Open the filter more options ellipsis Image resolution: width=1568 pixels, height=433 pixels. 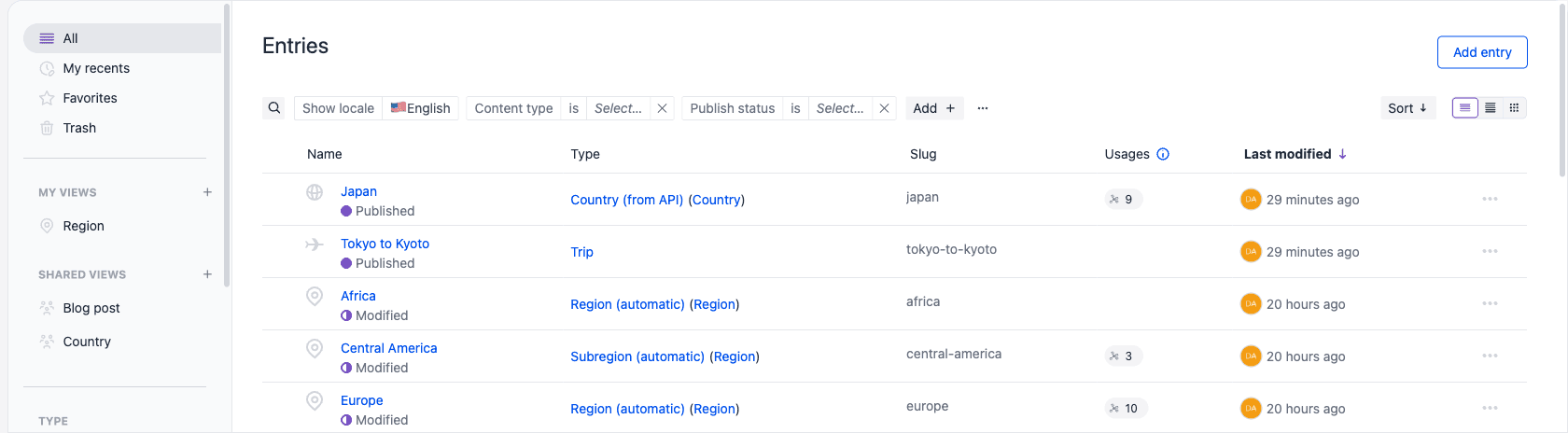[983, 108]
